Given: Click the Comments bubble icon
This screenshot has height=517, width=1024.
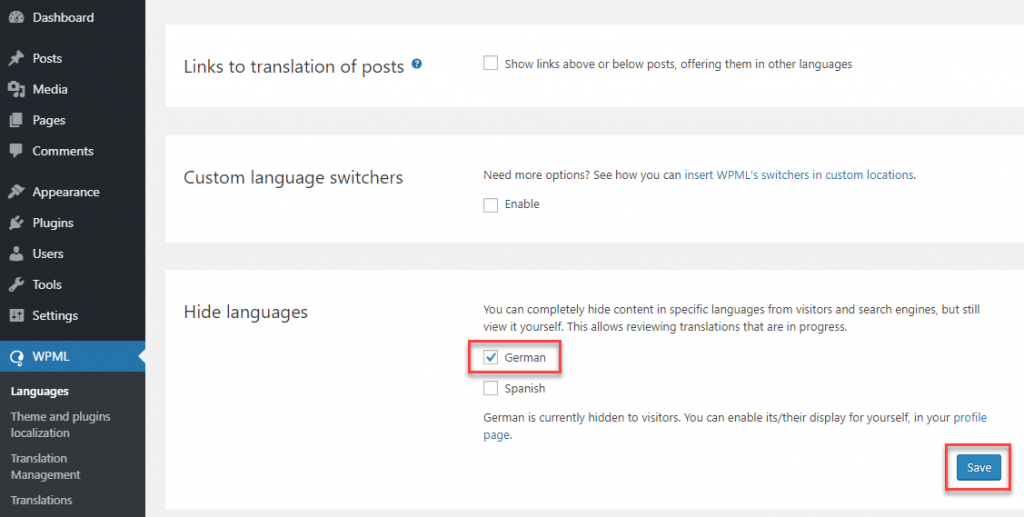Looking at the screenshot, I should [16, 151].
